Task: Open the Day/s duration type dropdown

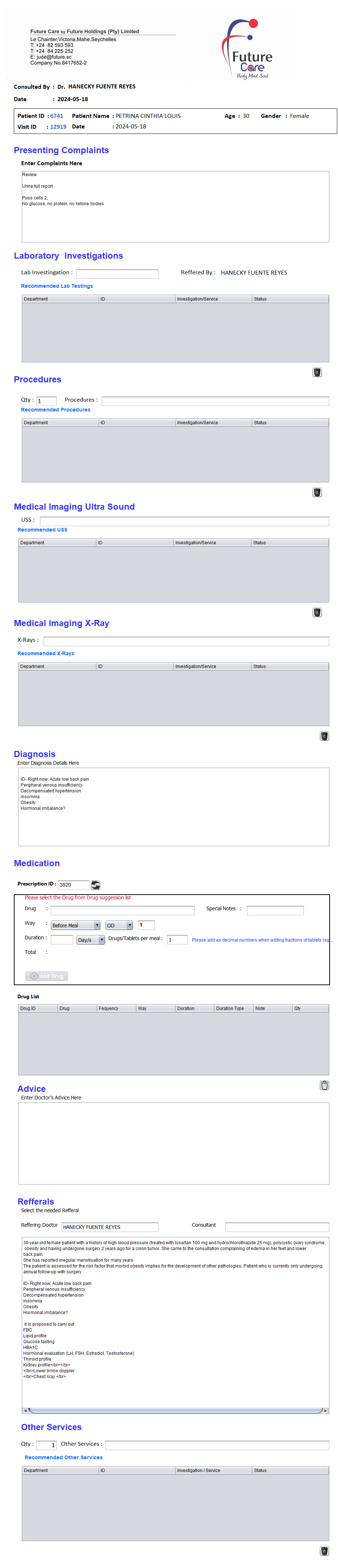Action: click(90, 939)
